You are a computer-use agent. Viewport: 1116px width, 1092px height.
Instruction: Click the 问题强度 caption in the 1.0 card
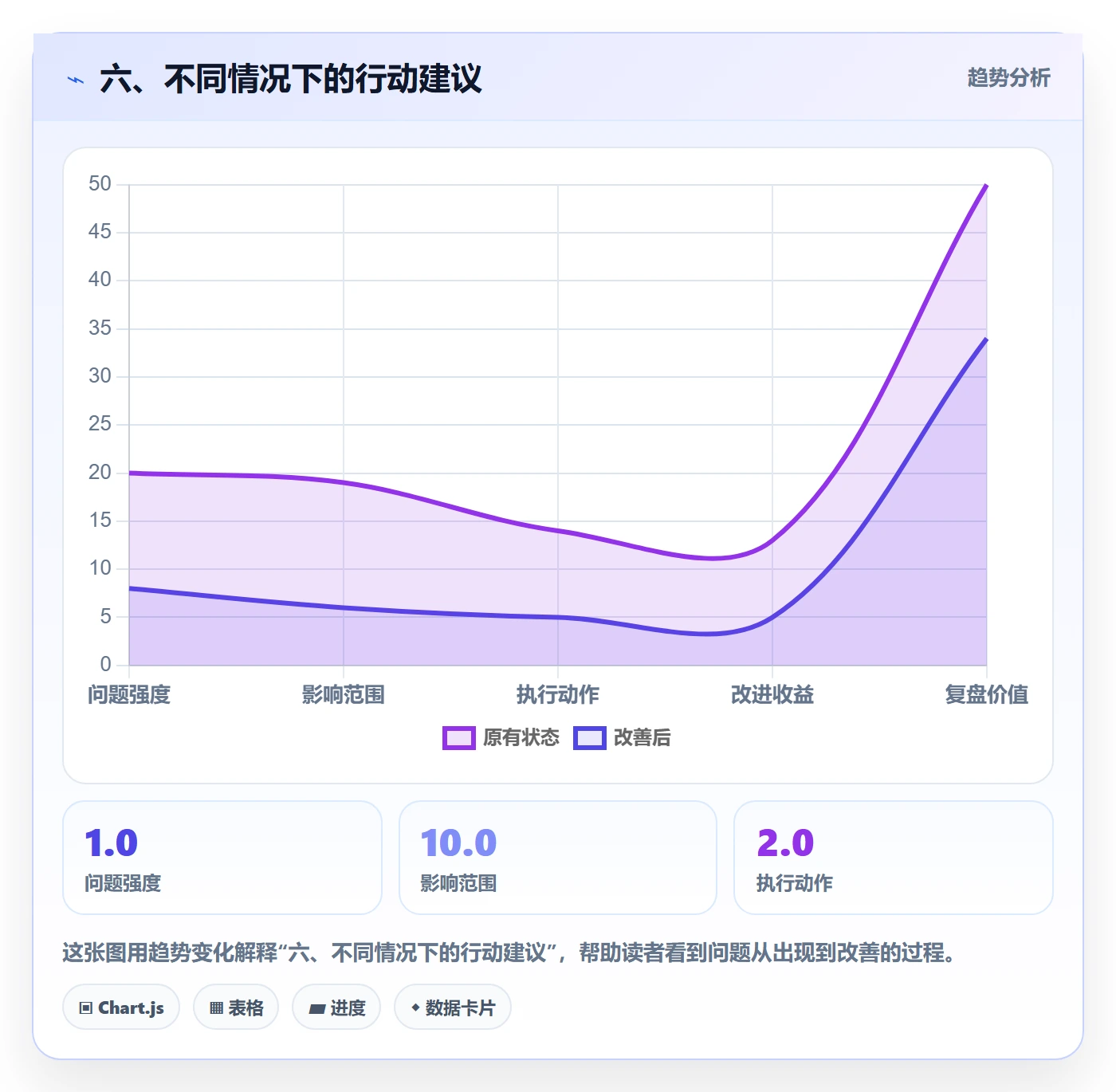pos(123,883)
